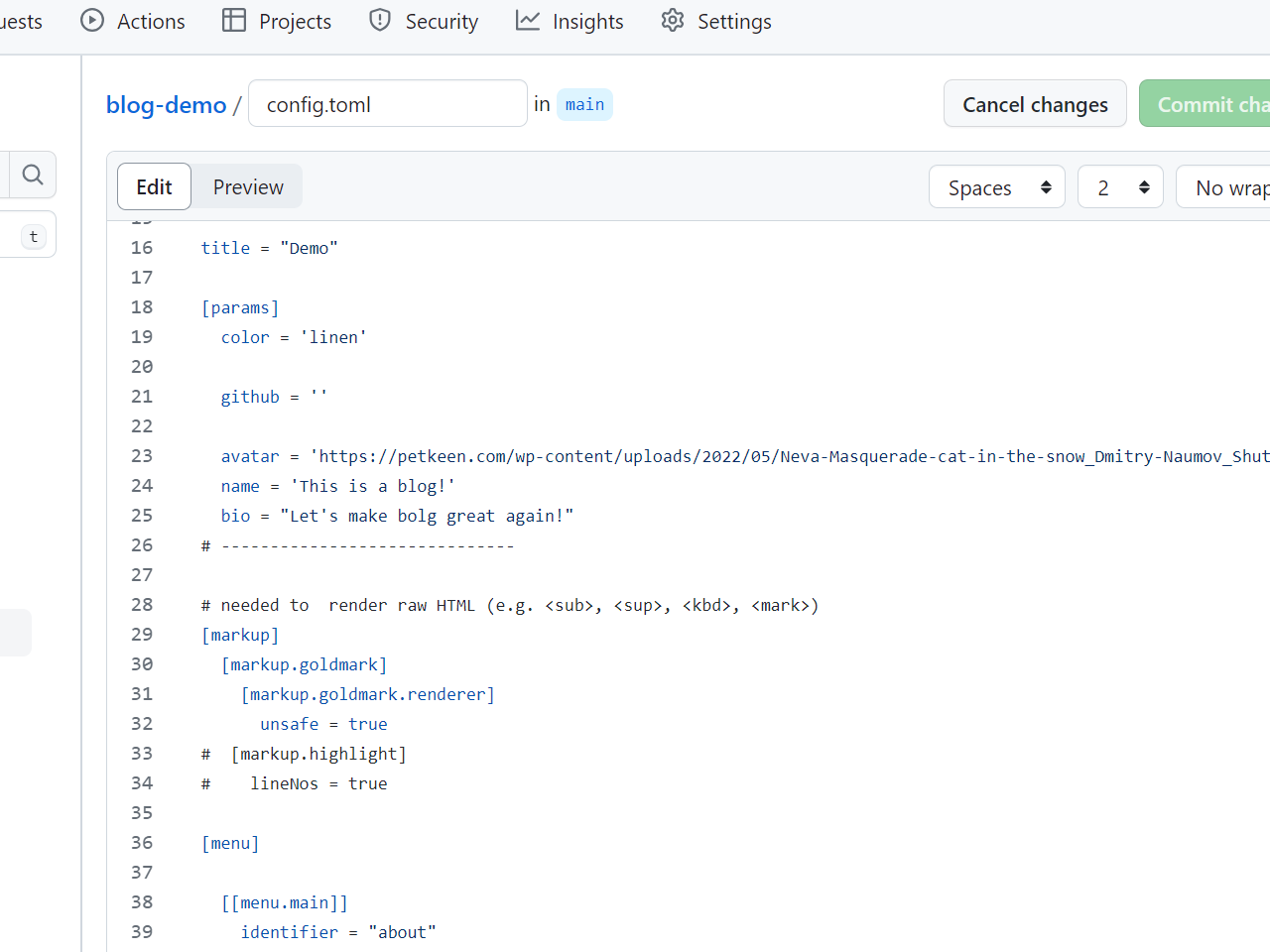Click the github = '' line

pos(274,397)
